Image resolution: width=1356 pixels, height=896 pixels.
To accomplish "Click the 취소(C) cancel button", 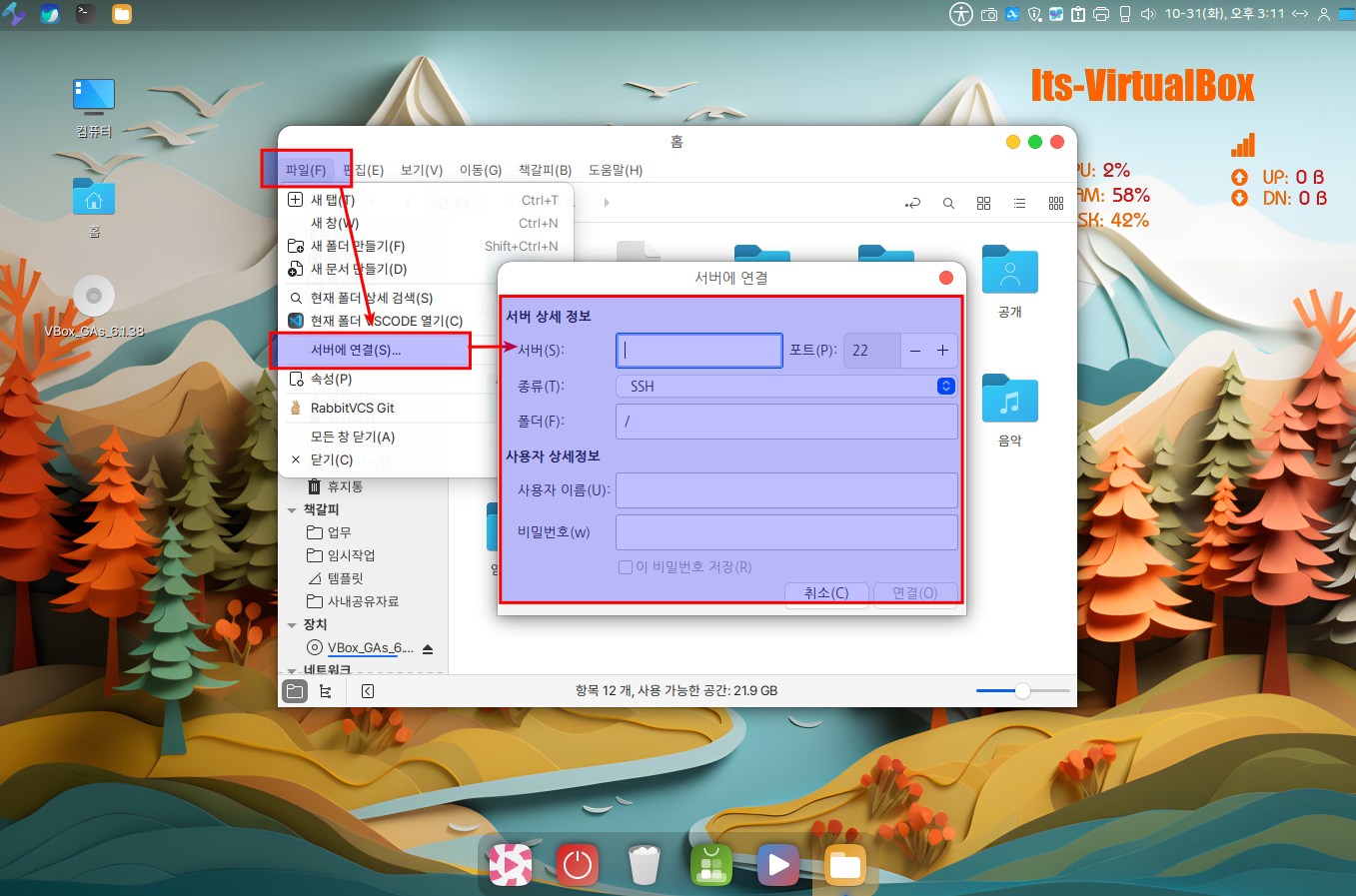I will tap(826, 593).
